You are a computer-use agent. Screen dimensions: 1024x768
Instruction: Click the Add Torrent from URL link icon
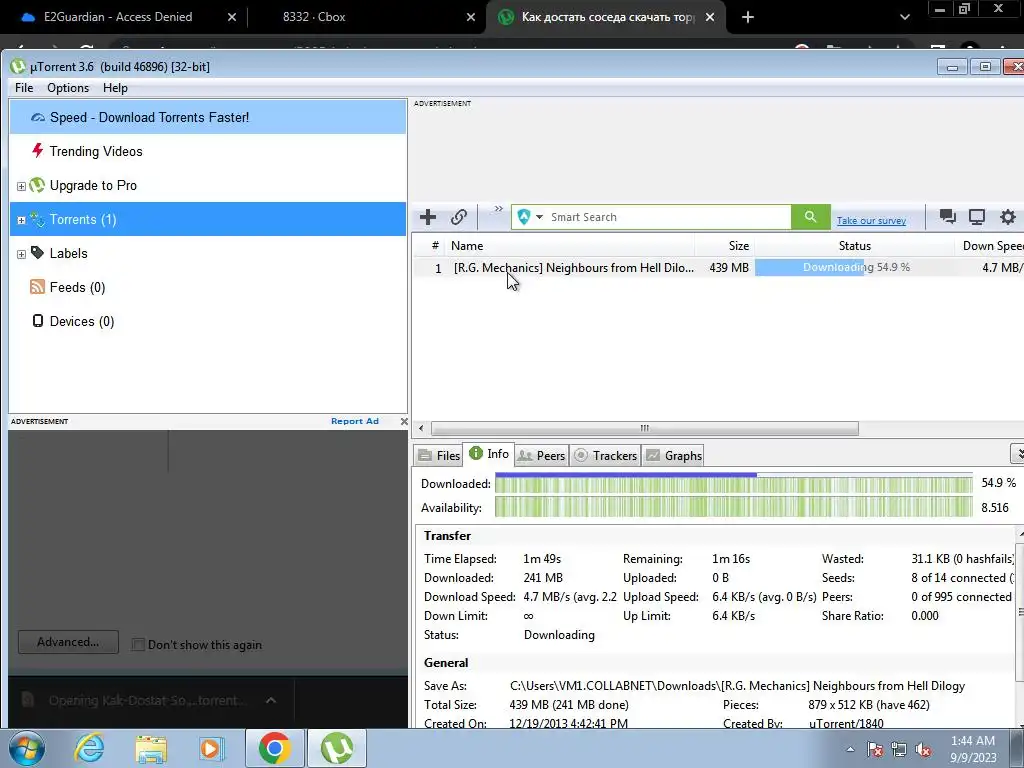[458, 217]
